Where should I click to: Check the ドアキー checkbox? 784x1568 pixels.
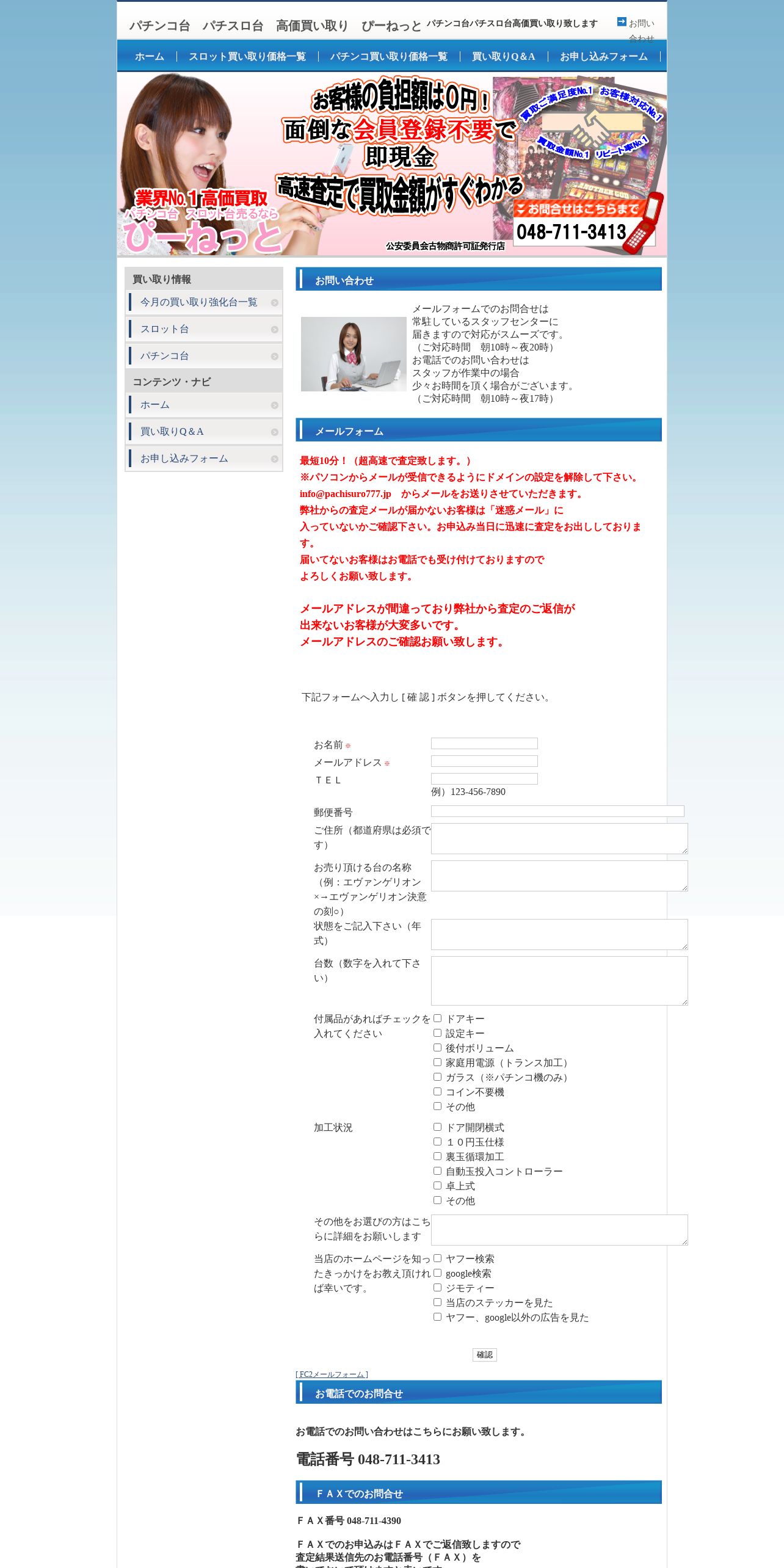click(x=437, y=1018)
